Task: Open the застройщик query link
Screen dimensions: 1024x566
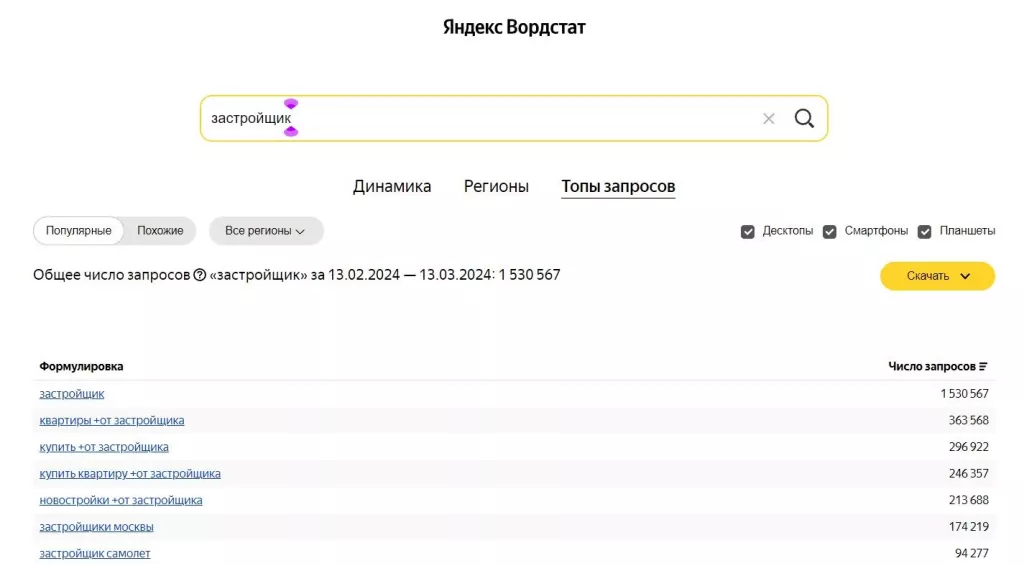Action: (x=72, y=394)
